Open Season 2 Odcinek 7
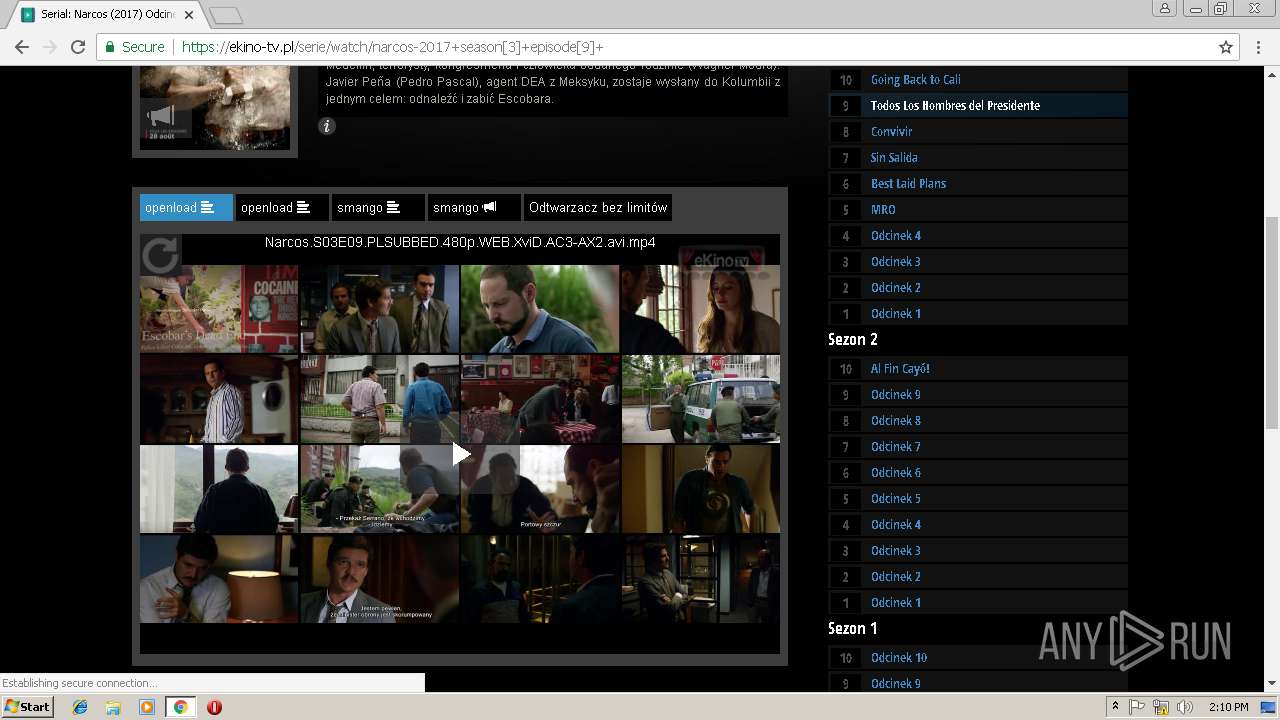 tap(896, 446)
